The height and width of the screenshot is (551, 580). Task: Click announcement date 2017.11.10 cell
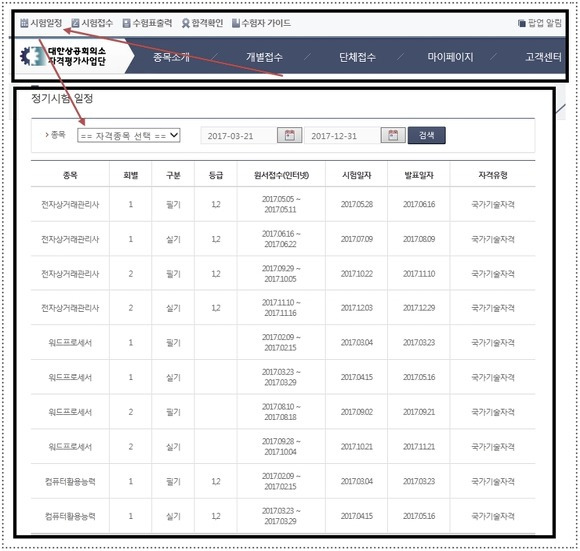click(x=419, y=274)
